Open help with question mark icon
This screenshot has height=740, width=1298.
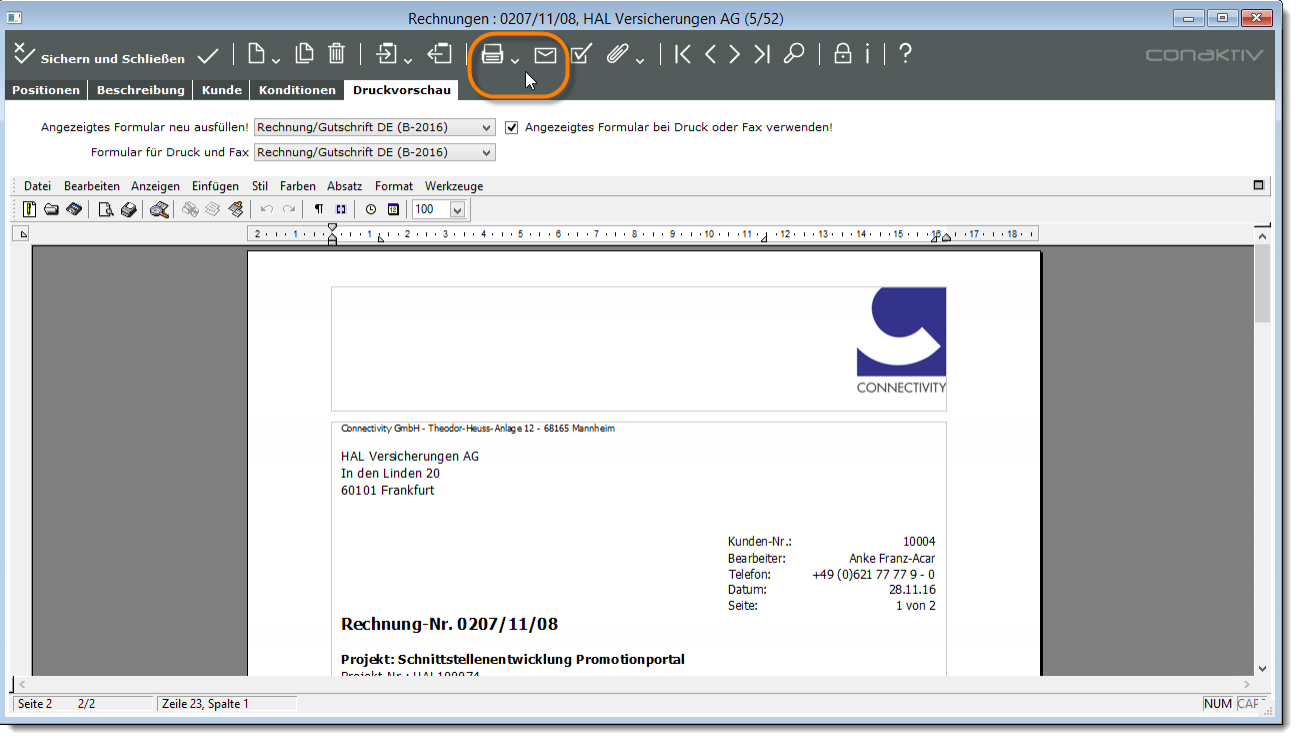click(905, 54)
